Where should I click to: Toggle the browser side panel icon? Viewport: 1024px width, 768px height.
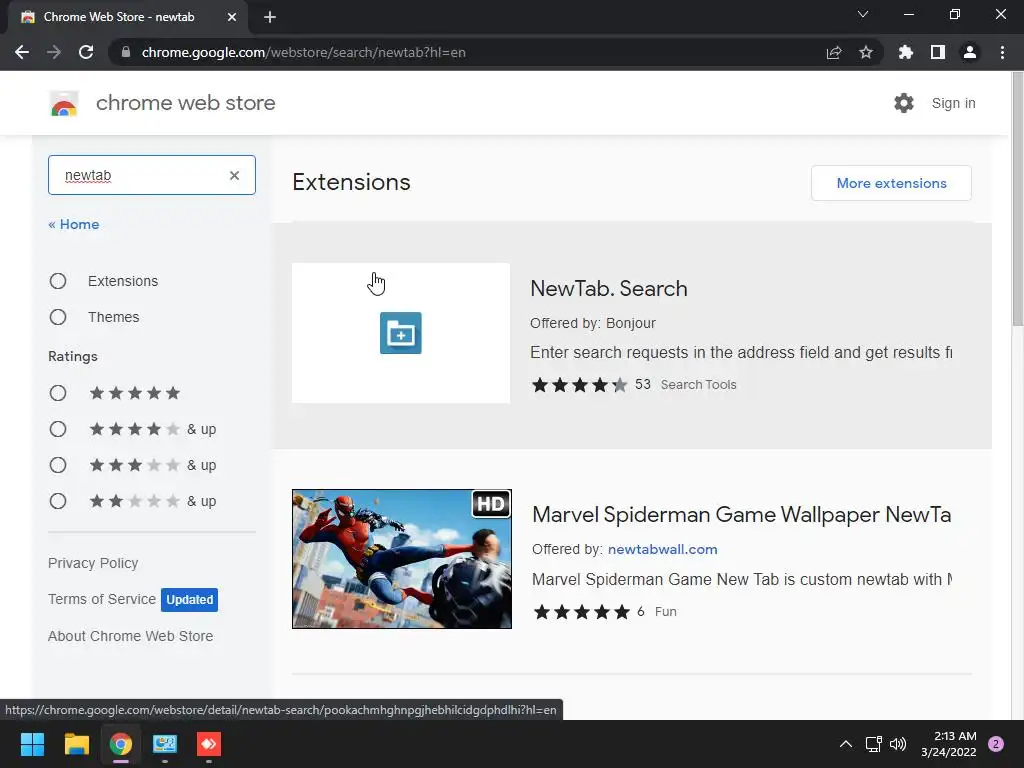click(x=938, y=52)
